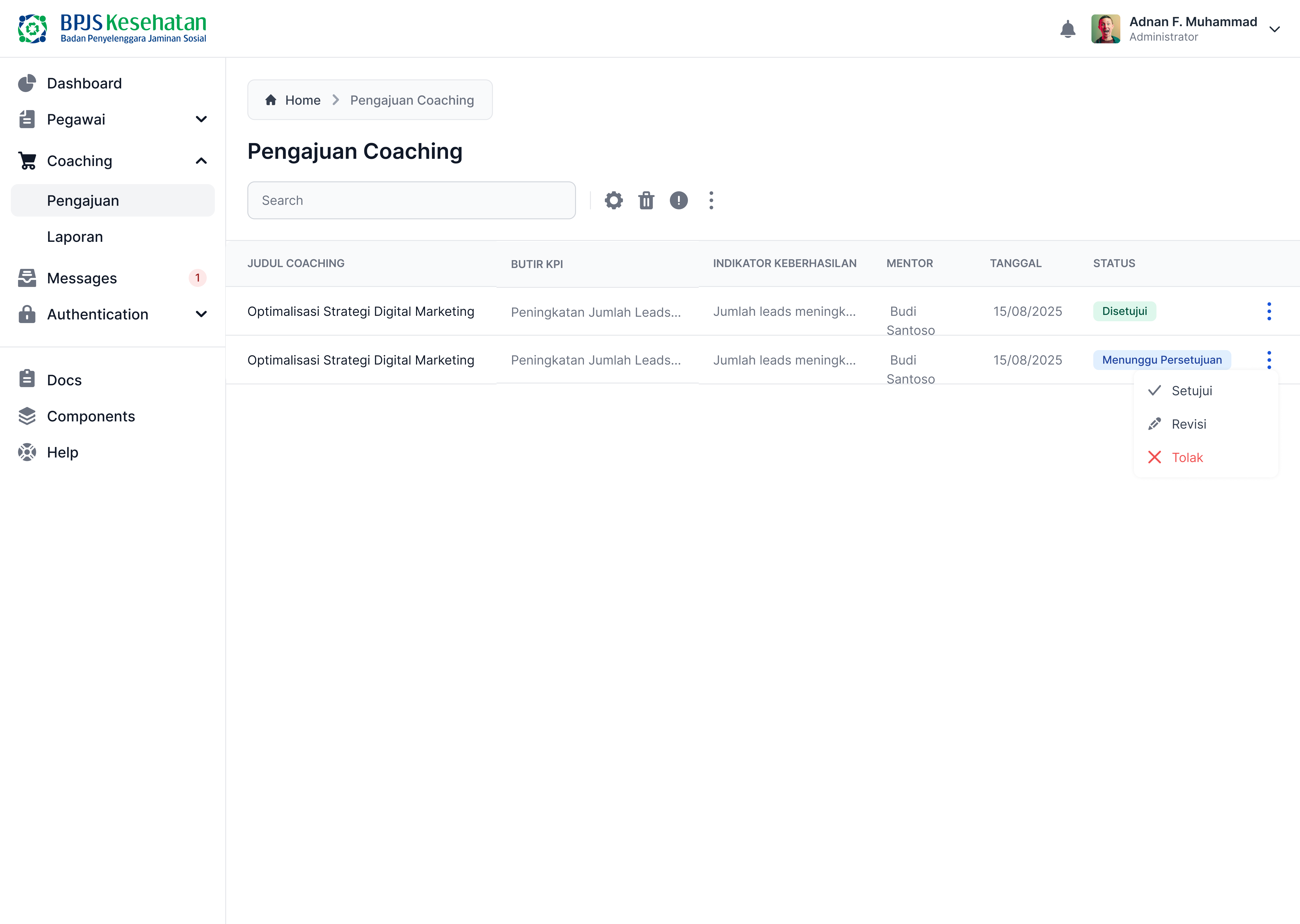Click the trash delete icon
The height and width of the screenshot is (924, 1300).
coord(646,200)
